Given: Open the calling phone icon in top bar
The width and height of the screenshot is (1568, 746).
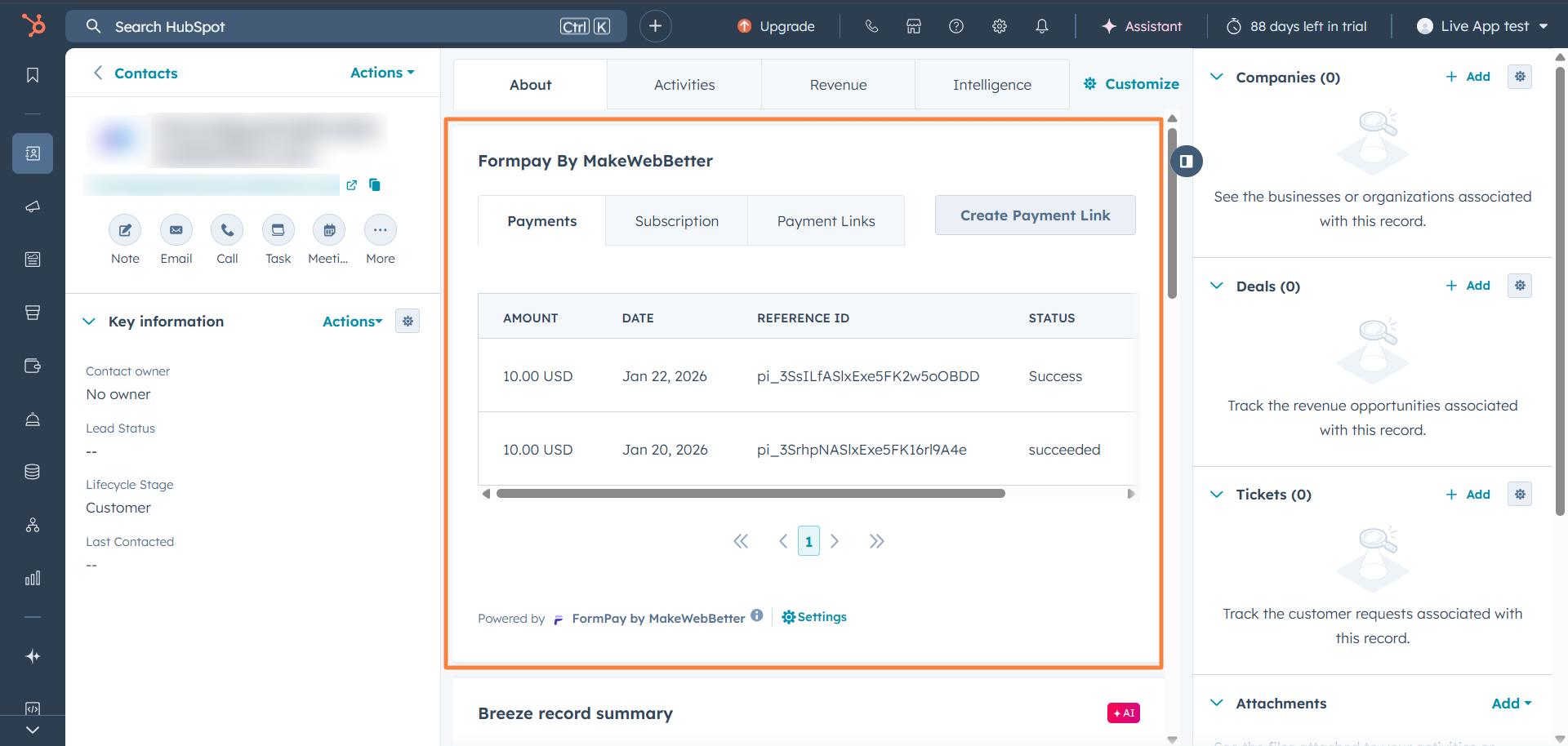Looking at the screenshot, I should [871, 26].
